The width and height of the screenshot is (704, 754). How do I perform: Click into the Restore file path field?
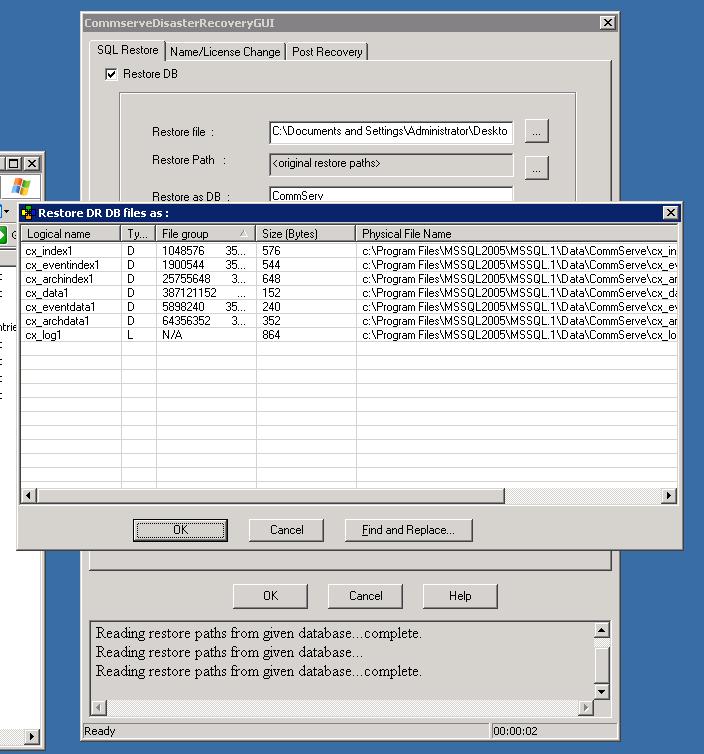tap(391, 132)
